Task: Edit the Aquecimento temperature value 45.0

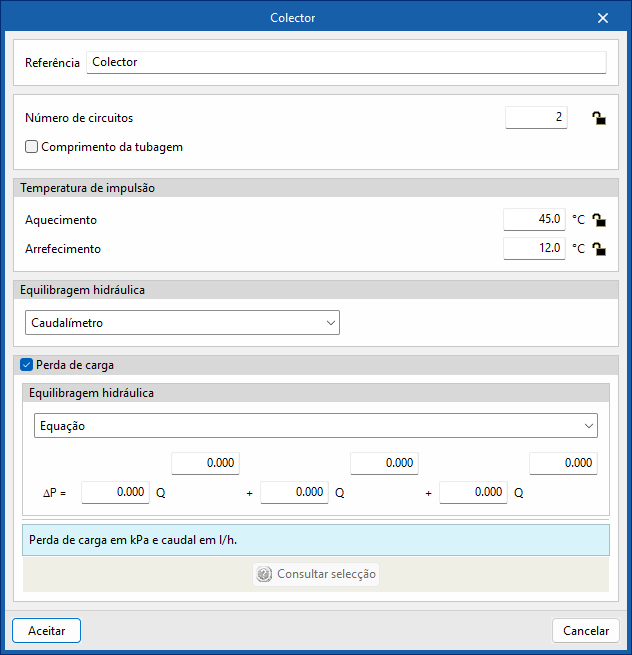Action: [x=534, y=219]
